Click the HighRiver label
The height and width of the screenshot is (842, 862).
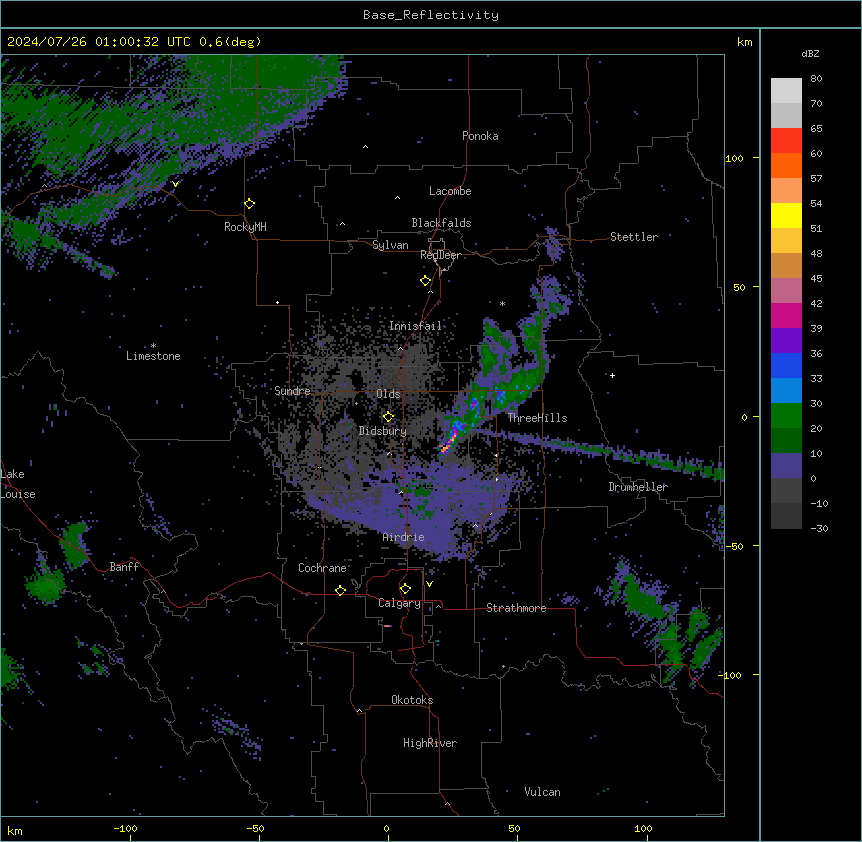point(430,743)
